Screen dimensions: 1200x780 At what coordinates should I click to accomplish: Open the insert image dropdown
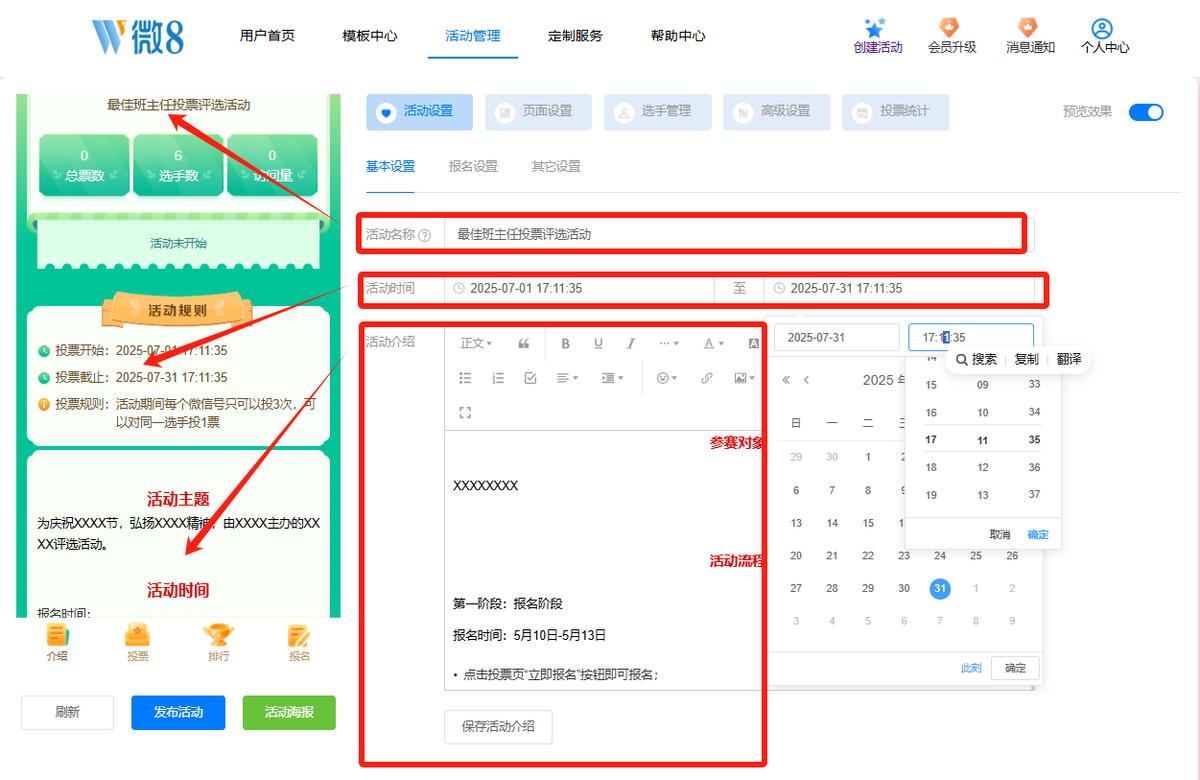[x=744, y=378]
